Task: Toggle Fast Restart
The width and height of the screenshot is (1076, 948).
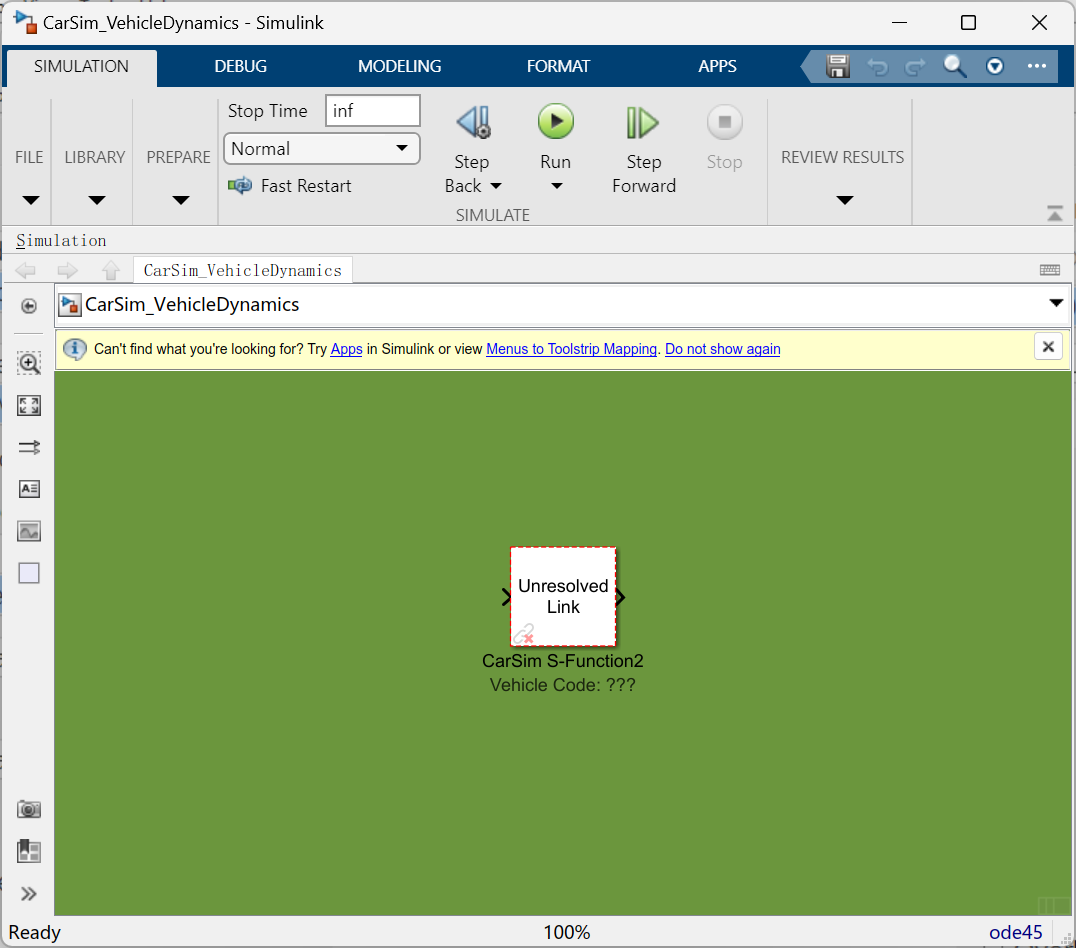Action: click(290, 186)
